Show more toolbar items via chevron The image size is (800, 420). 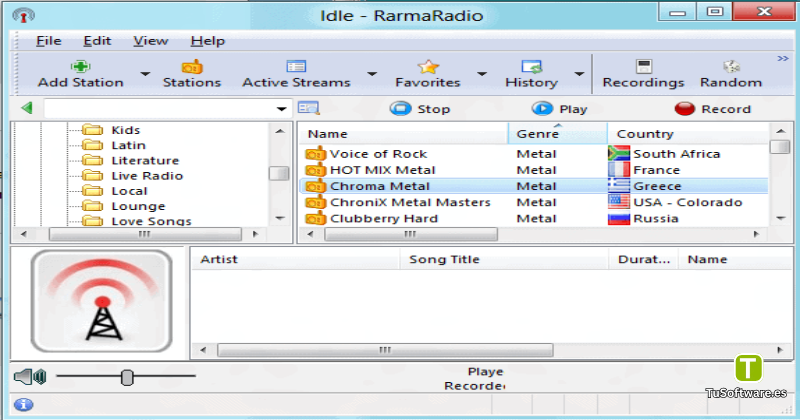coord(783,59)
